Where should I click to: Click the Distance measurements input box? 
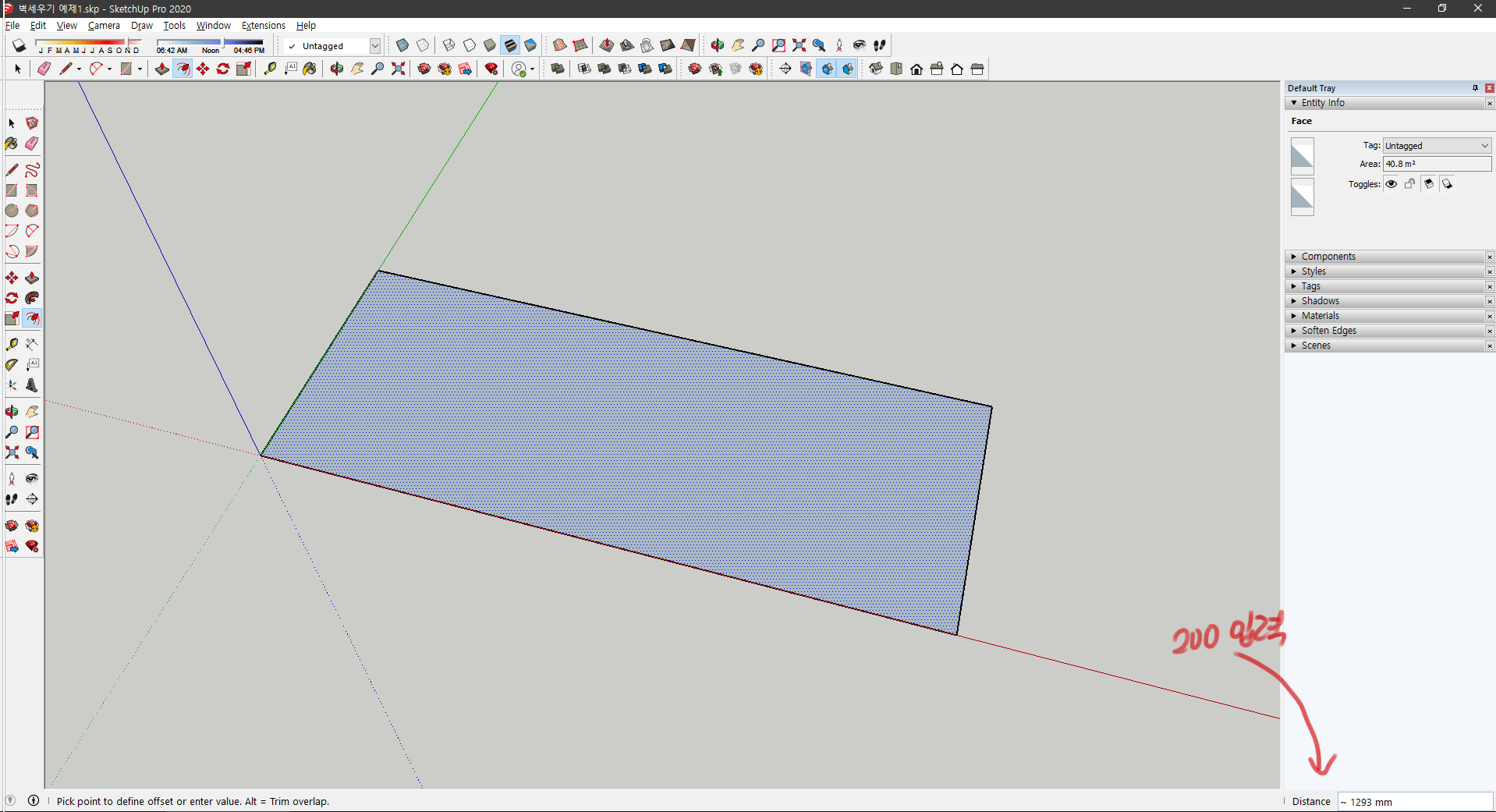pos(1415,802)
